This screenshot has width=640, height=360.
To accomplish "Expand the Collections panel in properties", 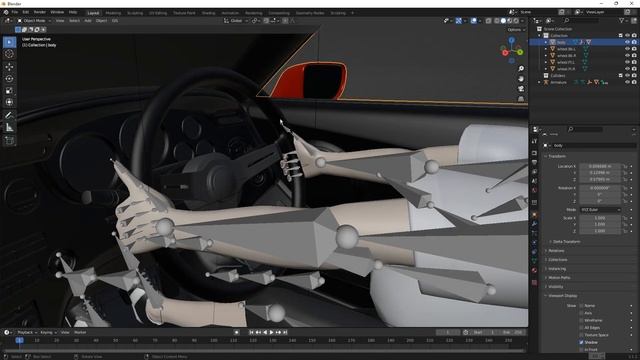I will tap(558, 260).
